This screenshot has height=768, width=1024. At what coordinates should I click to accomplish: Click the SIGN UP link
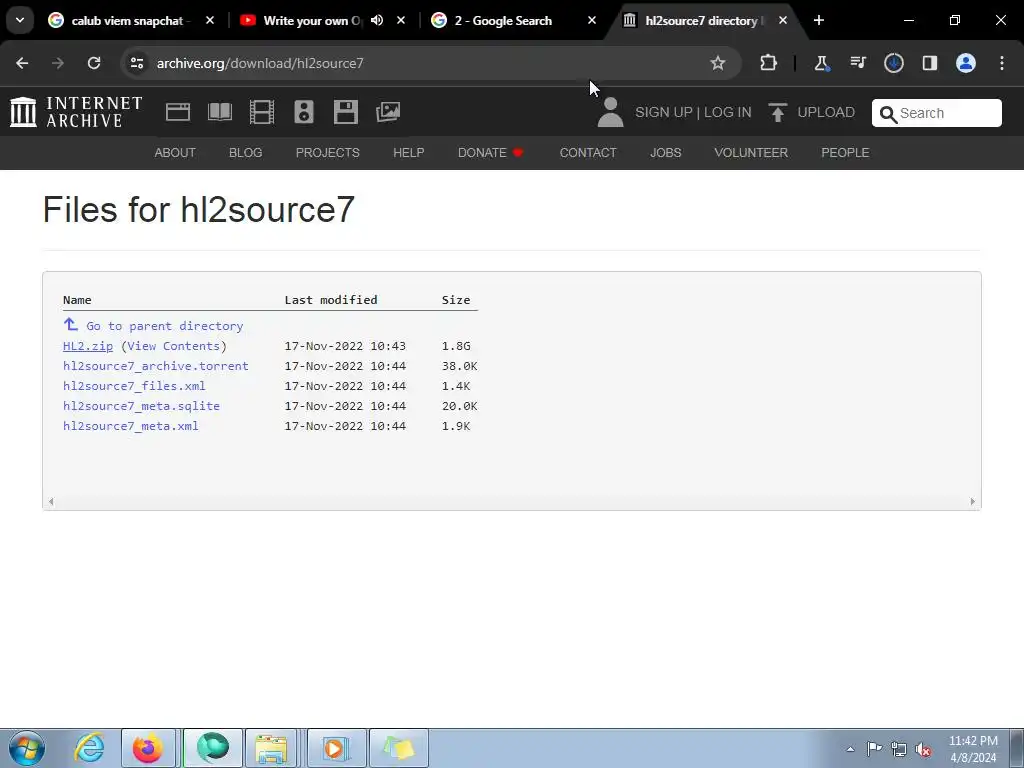664,112
